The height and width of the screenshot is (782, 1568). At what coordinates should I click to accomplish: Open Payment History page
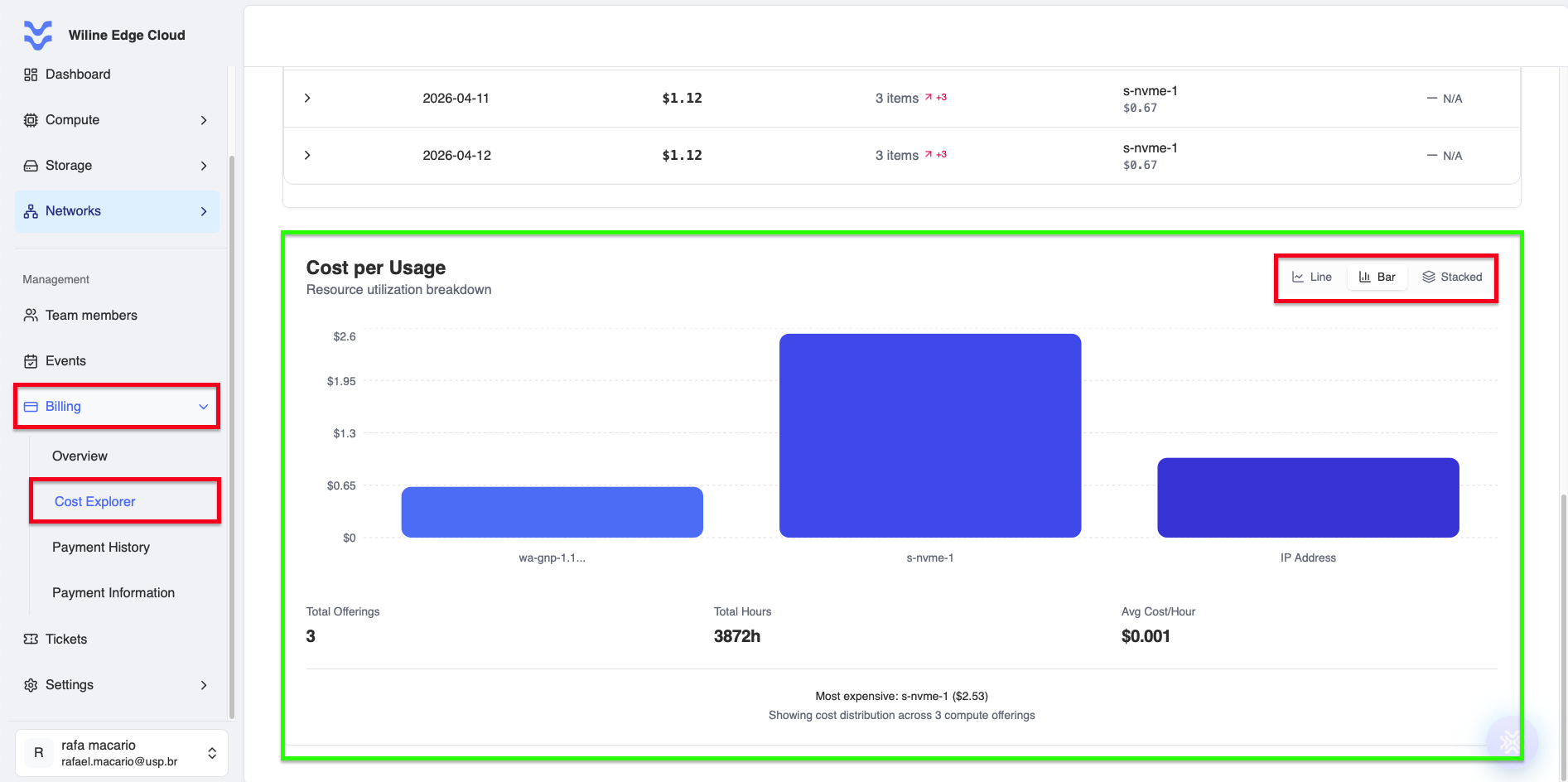[x=101, y=548]
